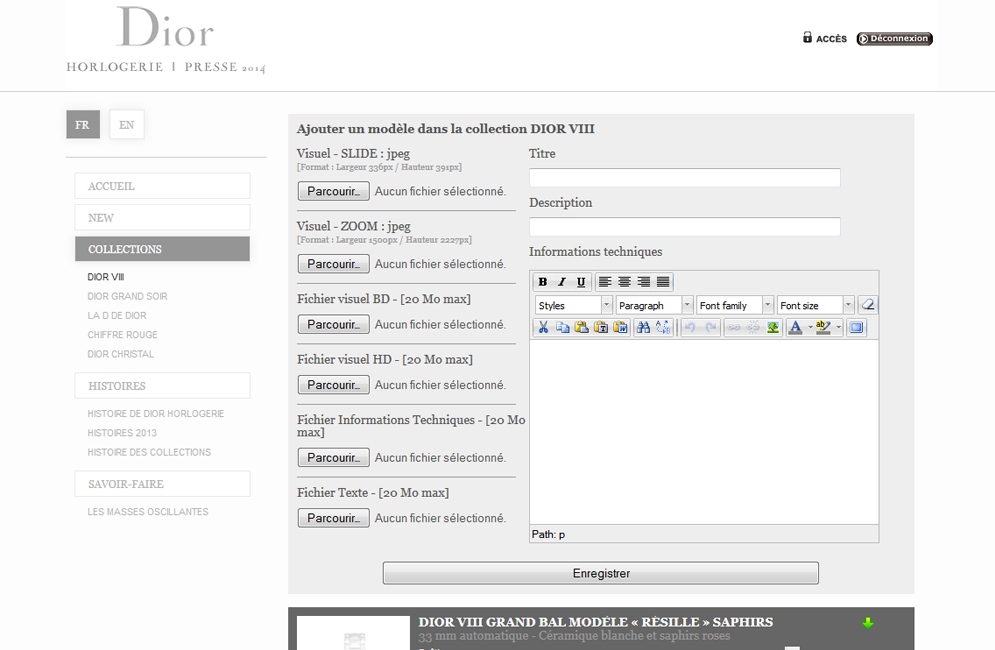Expand the highlight color picker arrow
Image resolution: width=995 pixels, height=650 pixels.
pyautogui.click(x=838, y=328)
